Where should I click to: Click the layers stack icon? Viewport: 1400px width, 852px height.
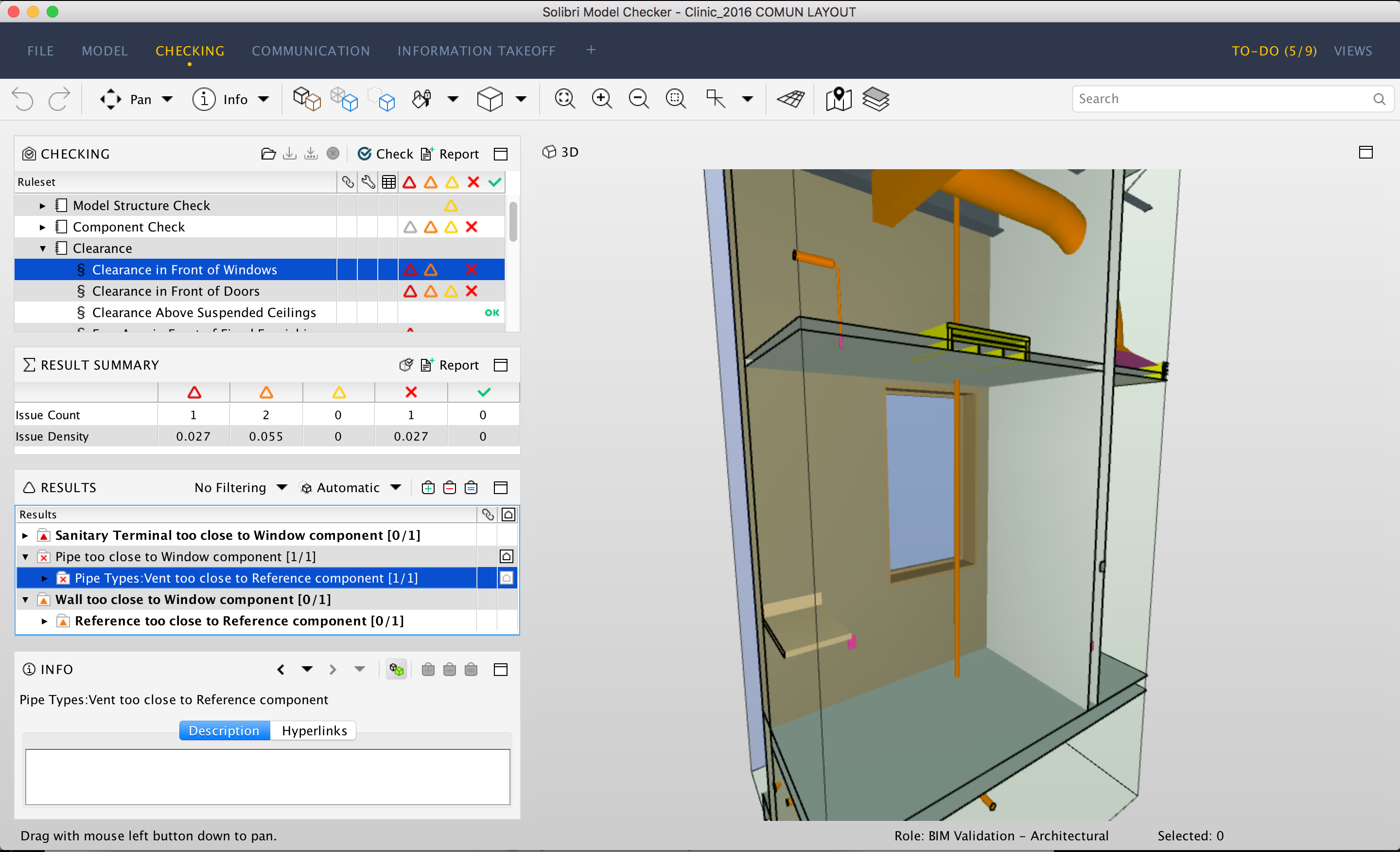875,99
